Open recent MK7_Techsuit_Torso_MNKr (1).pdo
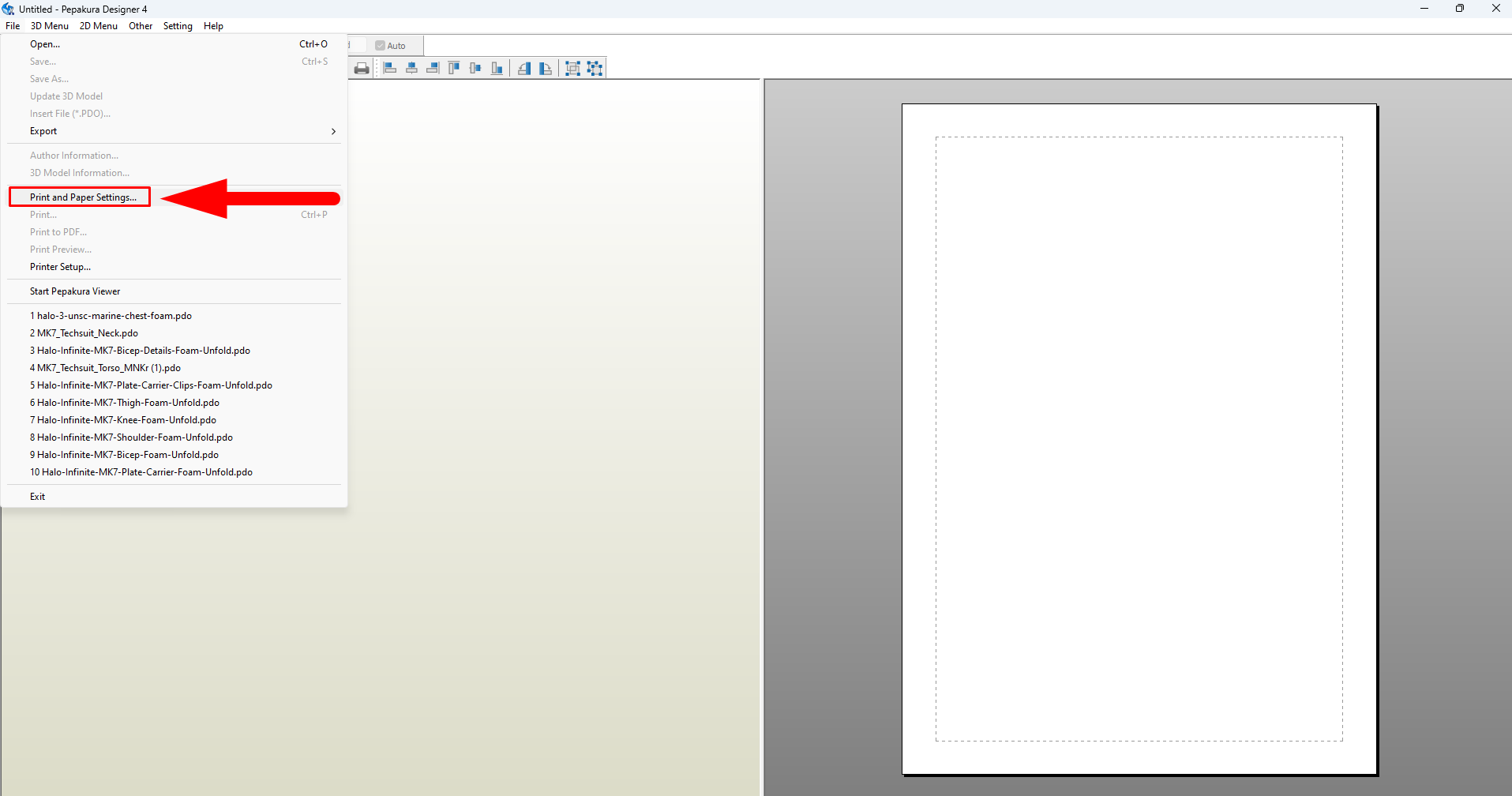 (174, 368)
